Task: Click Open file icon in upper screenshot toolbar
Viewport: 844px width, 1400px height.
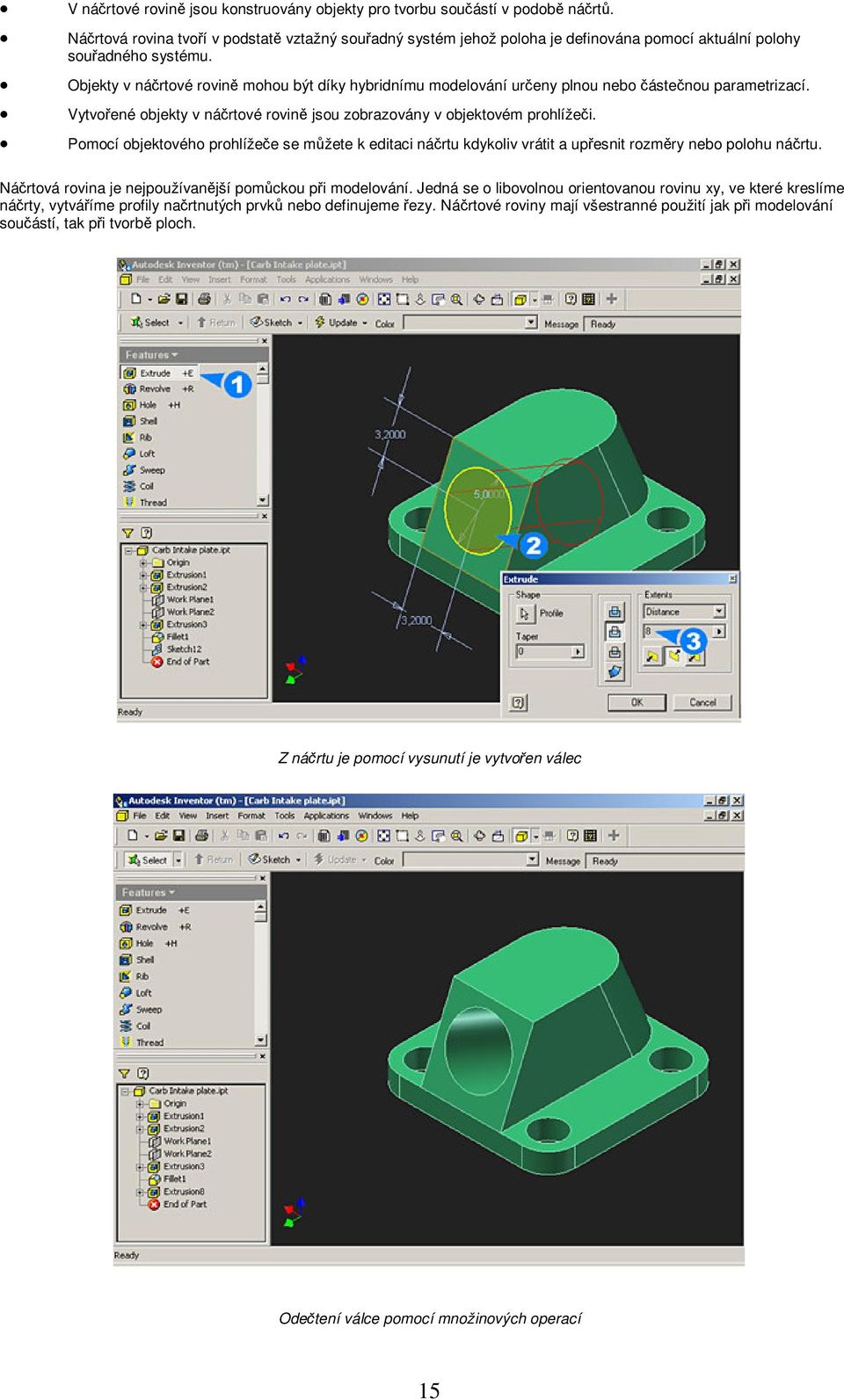Action: [164, 299]
